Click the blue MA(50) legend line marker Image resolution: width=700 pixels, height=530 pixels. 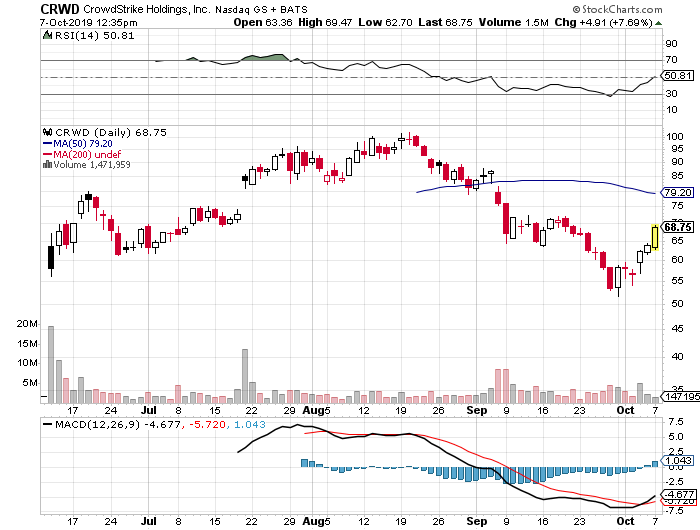click(47, 143)
